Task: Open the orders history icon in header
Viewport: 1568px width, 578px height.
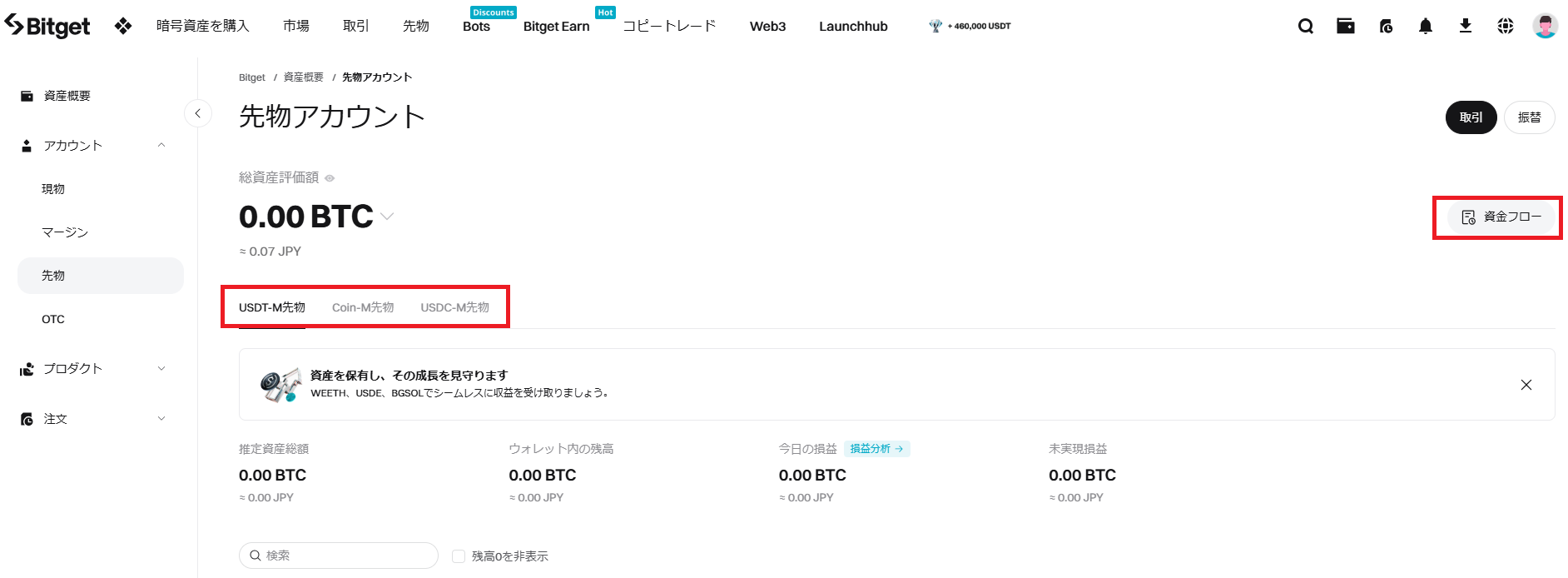Action: 1386,26
